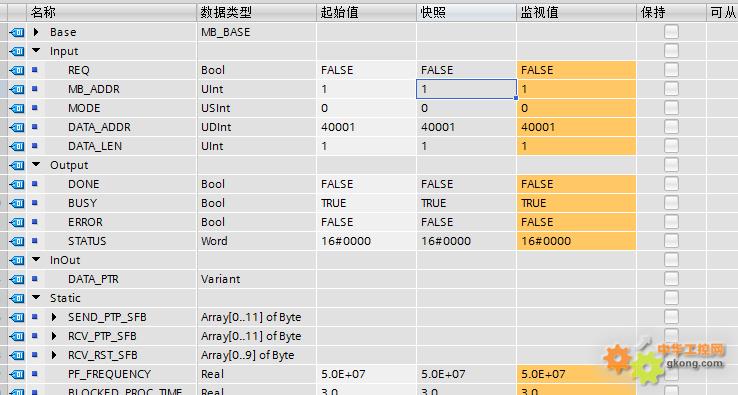Click the selected snapshot cell of MB_ADDR
738x395 pixels.
[x=466, y=89]
